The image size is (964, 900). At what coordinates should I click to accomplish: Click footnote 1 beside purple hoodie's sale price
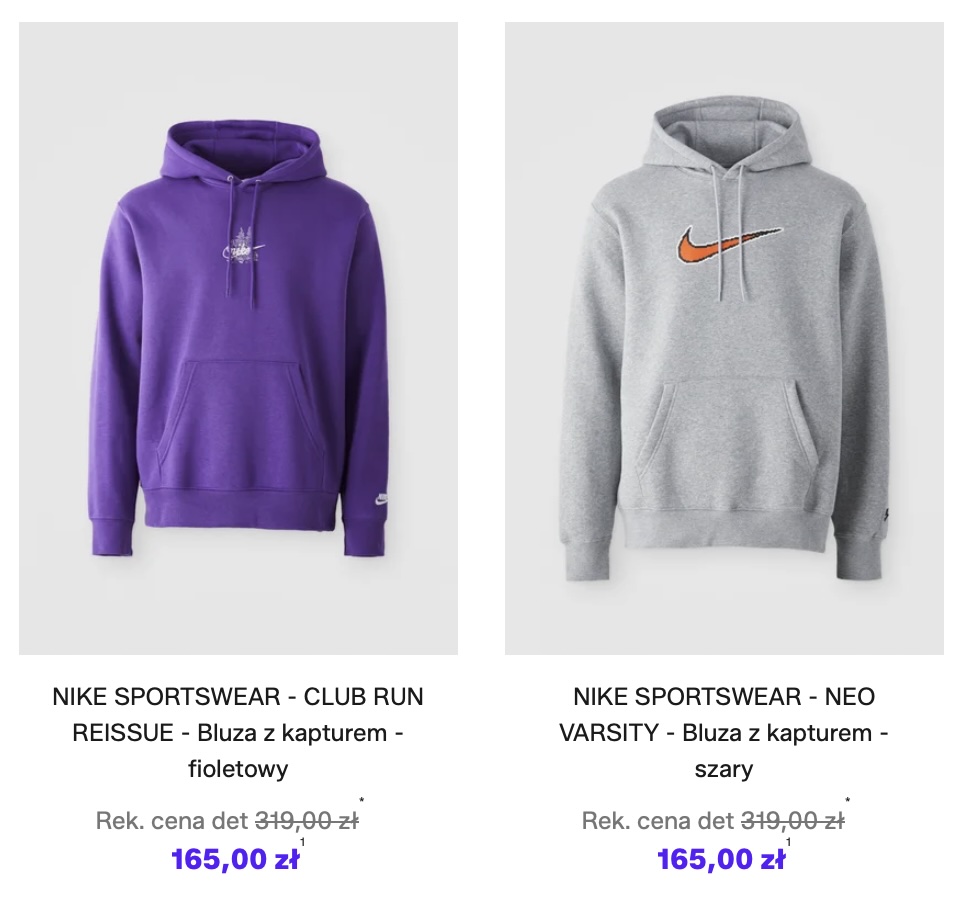(302, 843)
